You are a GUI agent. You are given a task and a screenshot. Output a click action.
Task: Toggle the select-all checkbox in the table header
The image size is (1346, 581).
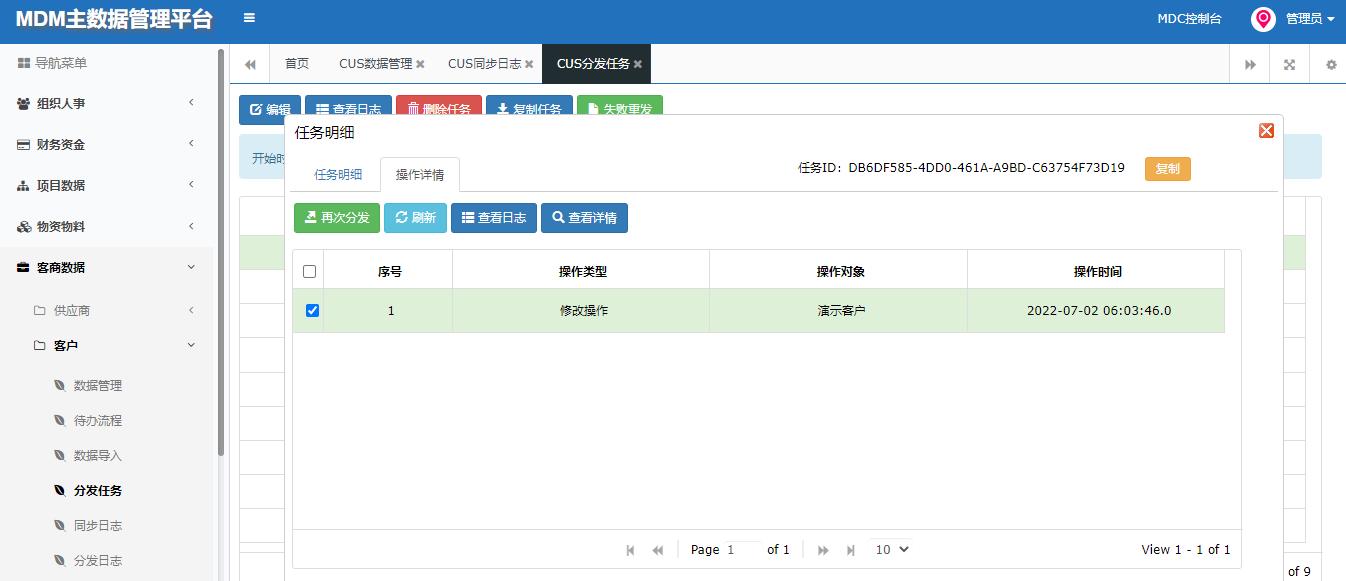(x=310, y=269)
